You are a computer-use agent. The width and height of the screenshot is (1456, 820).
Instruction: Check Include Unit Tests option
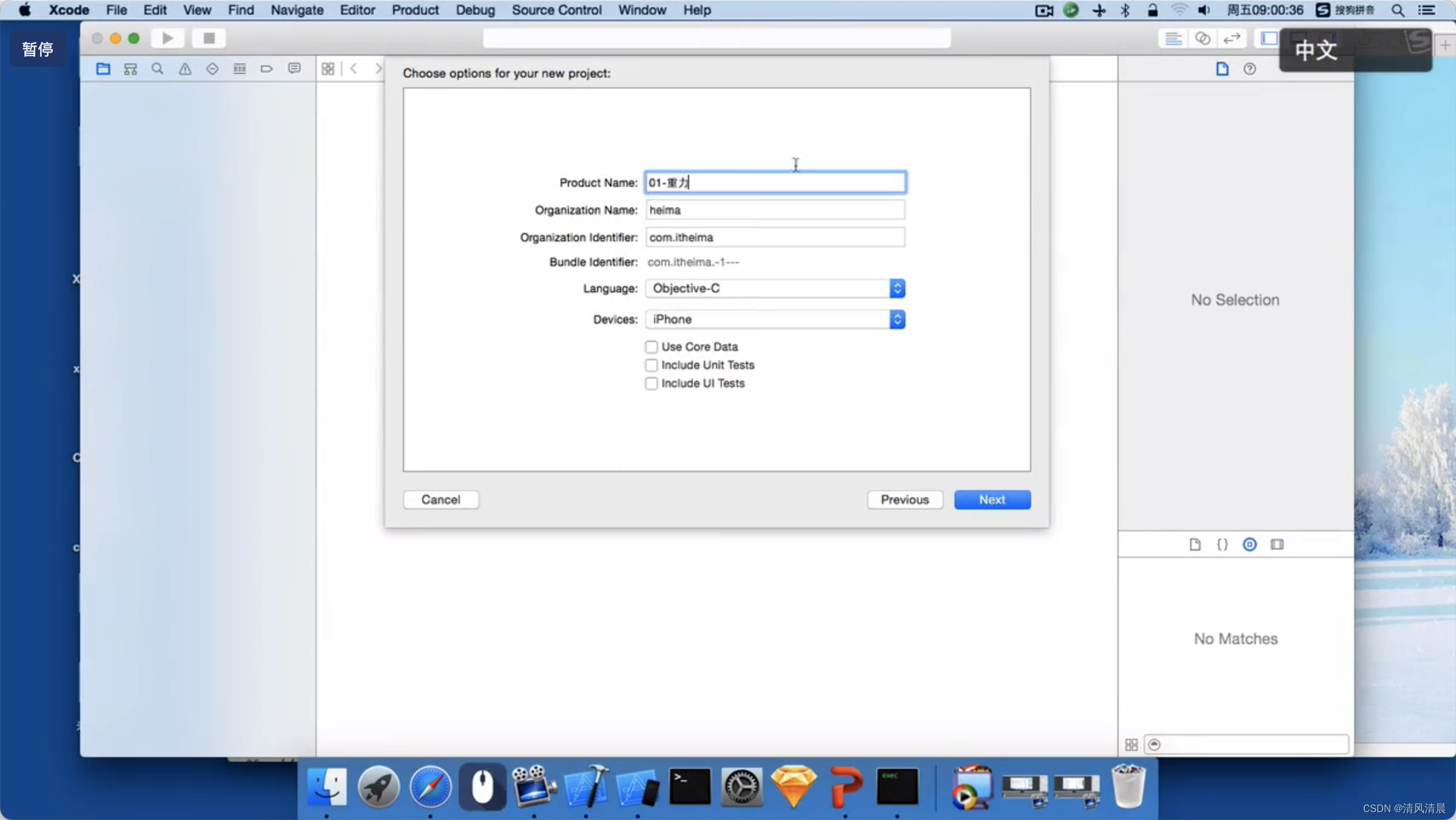(x=651, y=365)
